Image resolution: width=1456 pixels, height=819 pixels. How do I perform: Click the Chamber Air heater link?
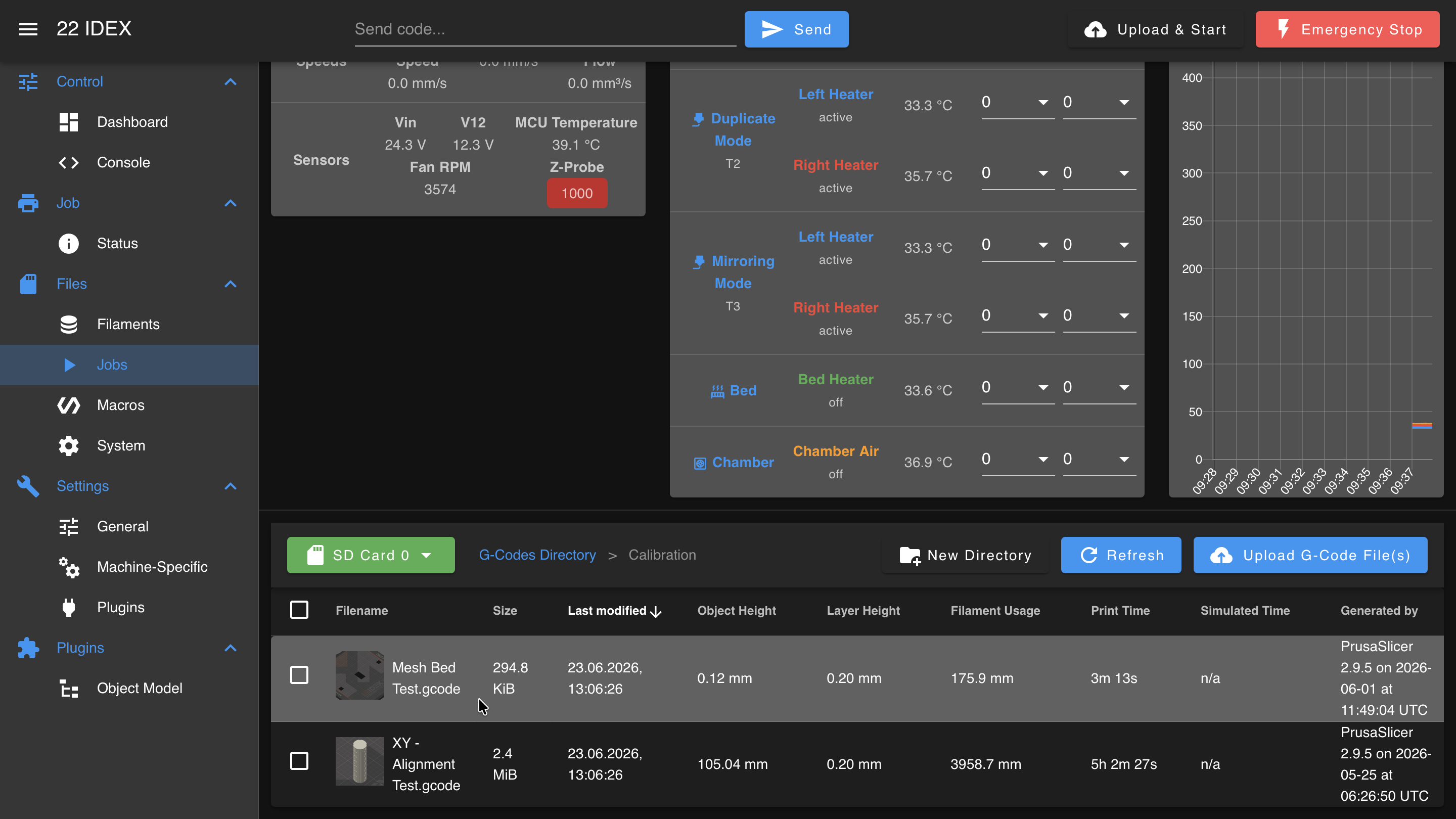point(835,451)
